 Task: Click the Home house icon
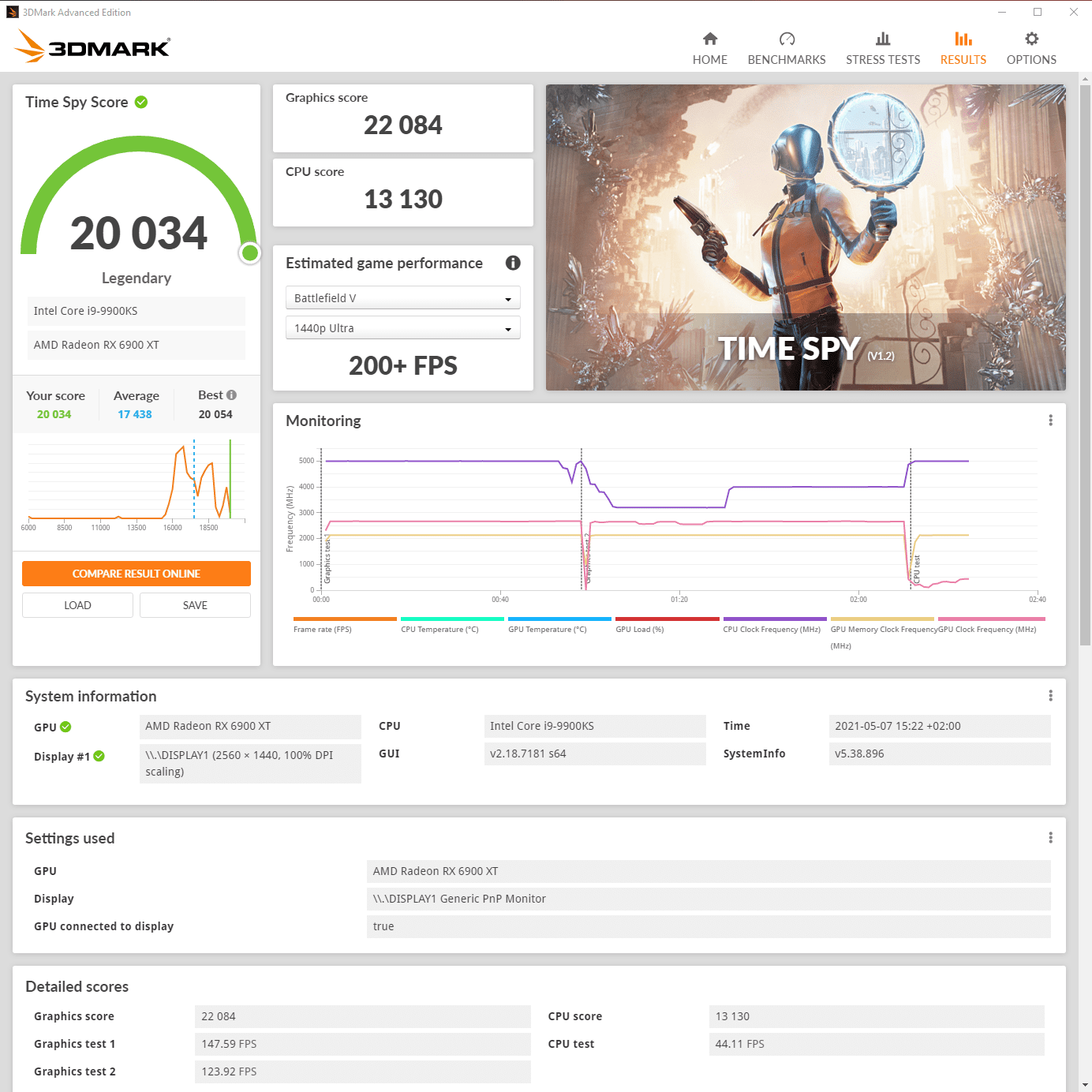click(710, 39)
